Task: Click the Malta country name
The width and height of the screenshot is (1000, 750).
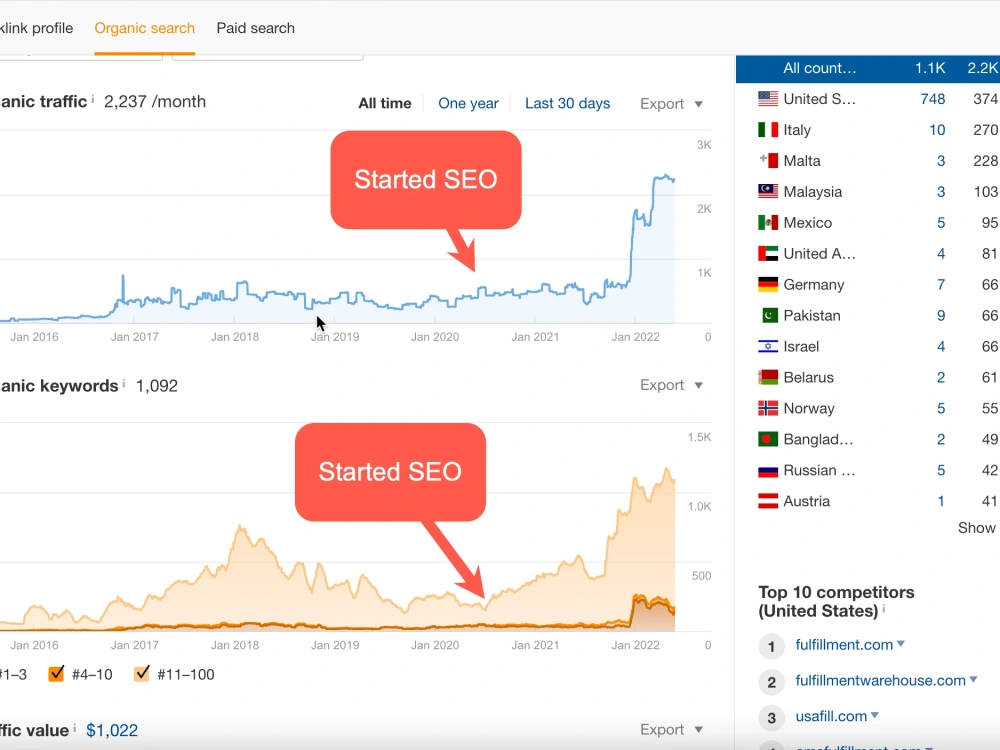Action: [x=802, y=161]
